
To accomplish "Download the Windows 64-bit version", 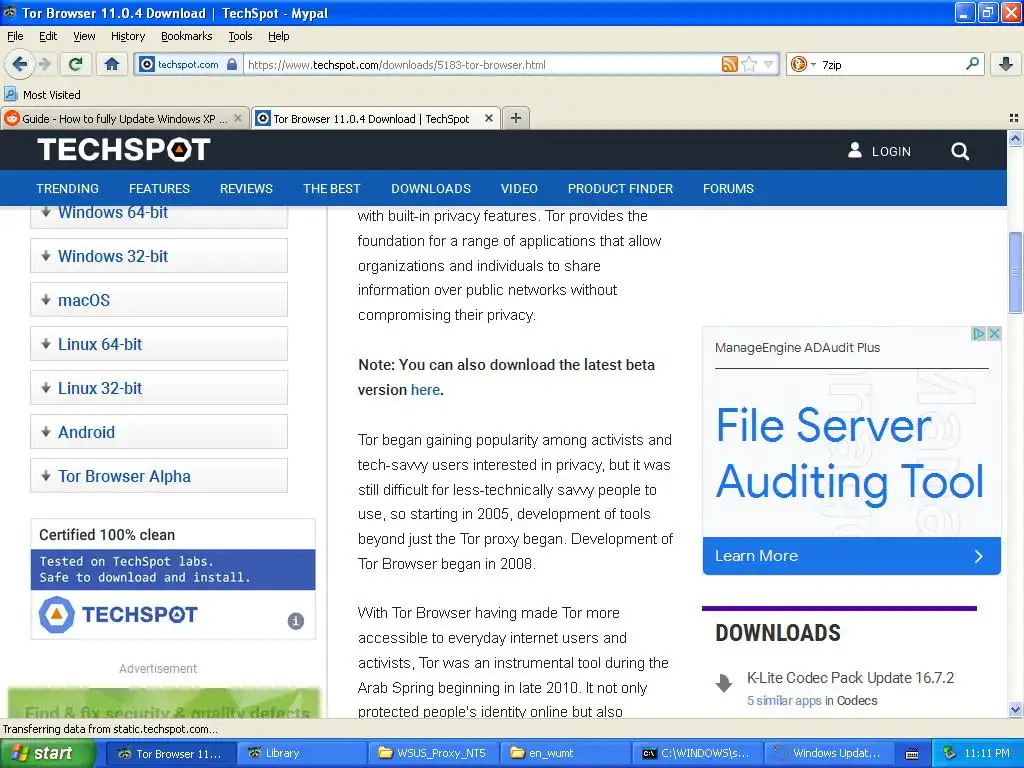I will 159,215.
